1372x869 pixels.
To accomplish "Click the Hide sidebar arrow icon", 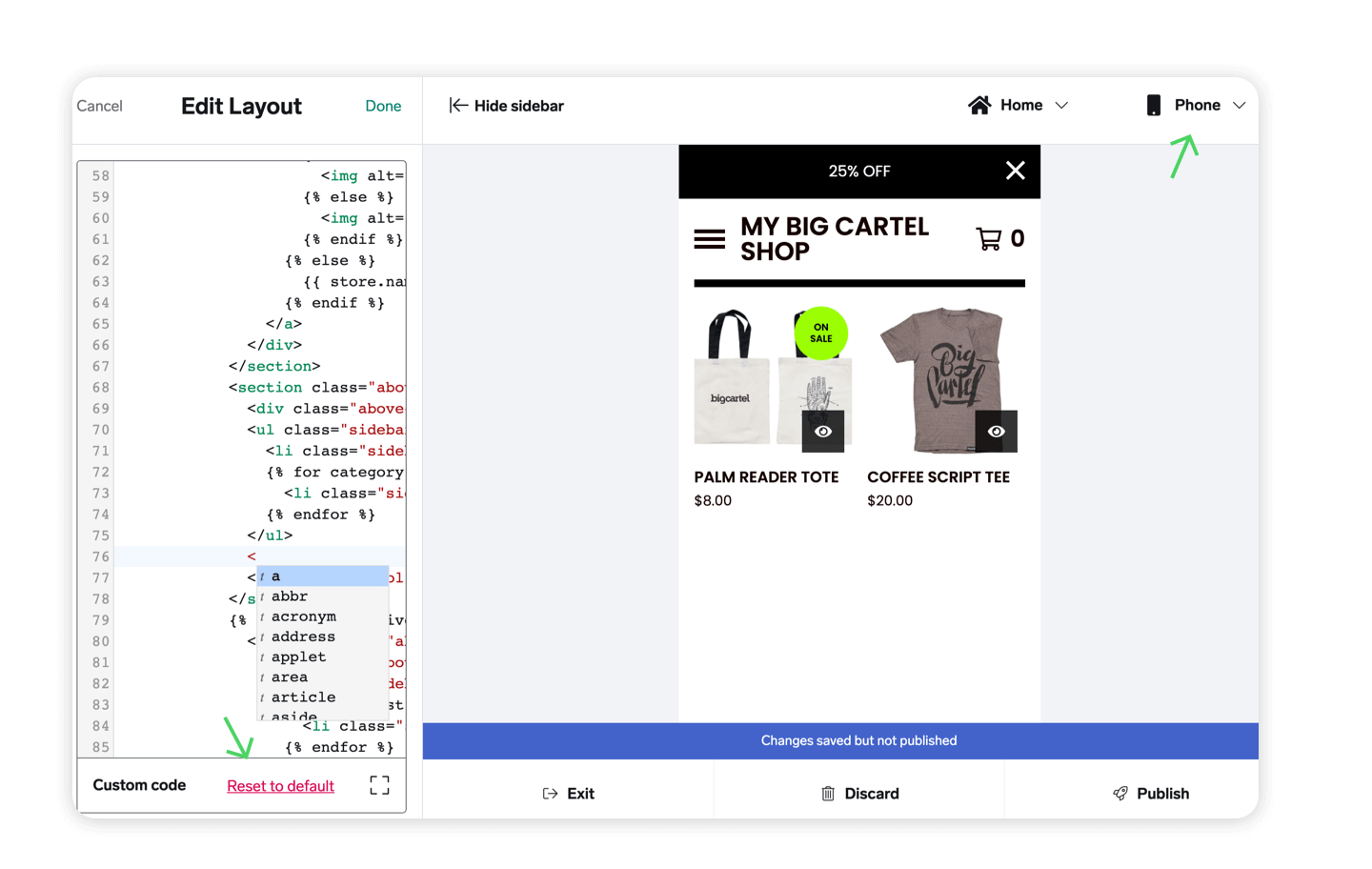I will [458, 105].
